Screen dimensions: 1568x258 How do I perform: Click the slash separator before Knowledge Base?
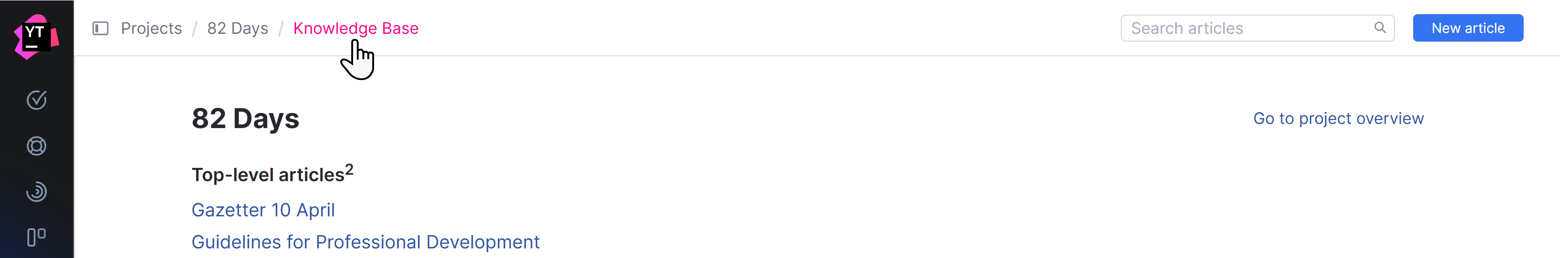coord(280,29)
